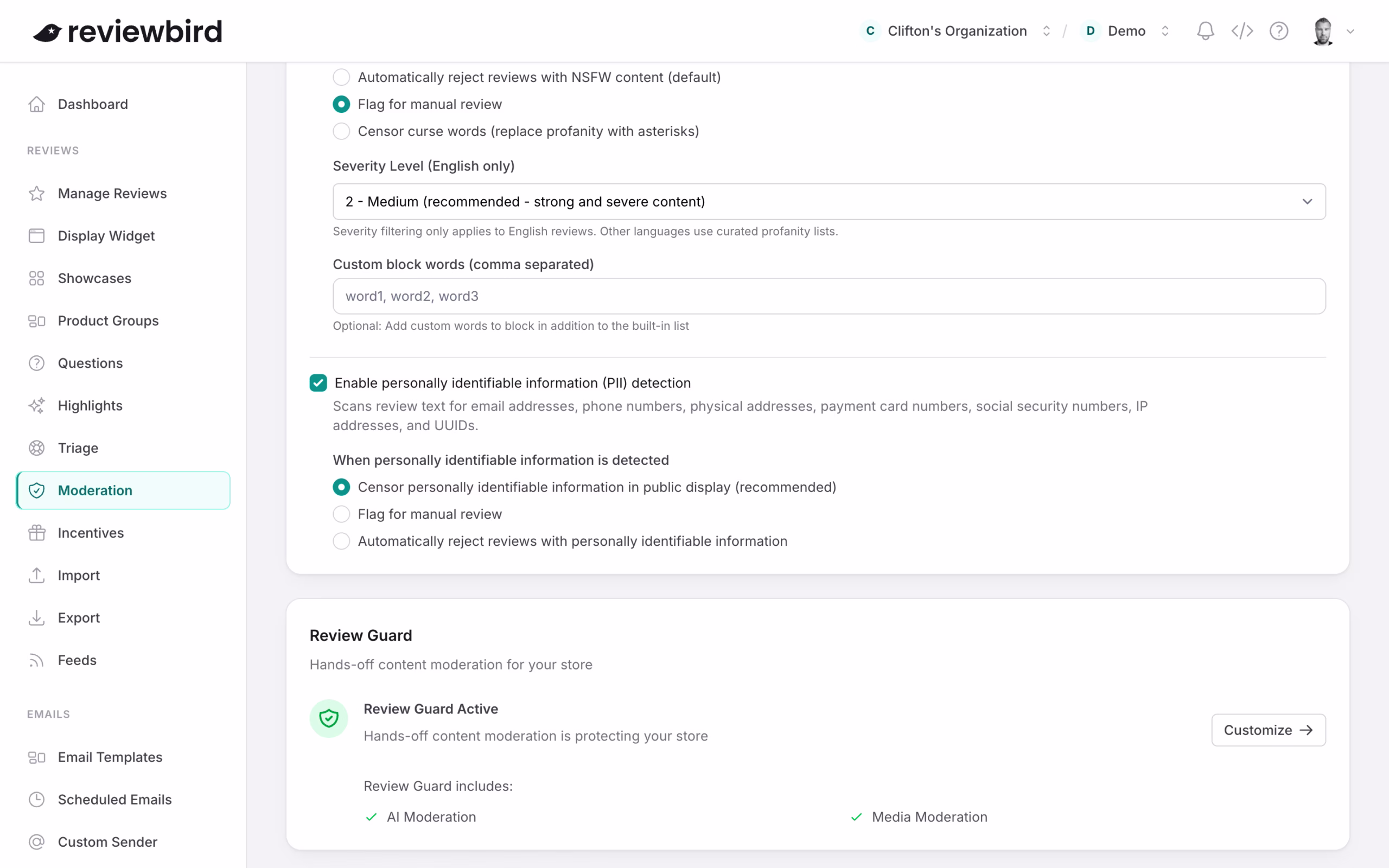Go to Questions section
The width and height of the screenshot is (1389, 868).
pos(123,363)
